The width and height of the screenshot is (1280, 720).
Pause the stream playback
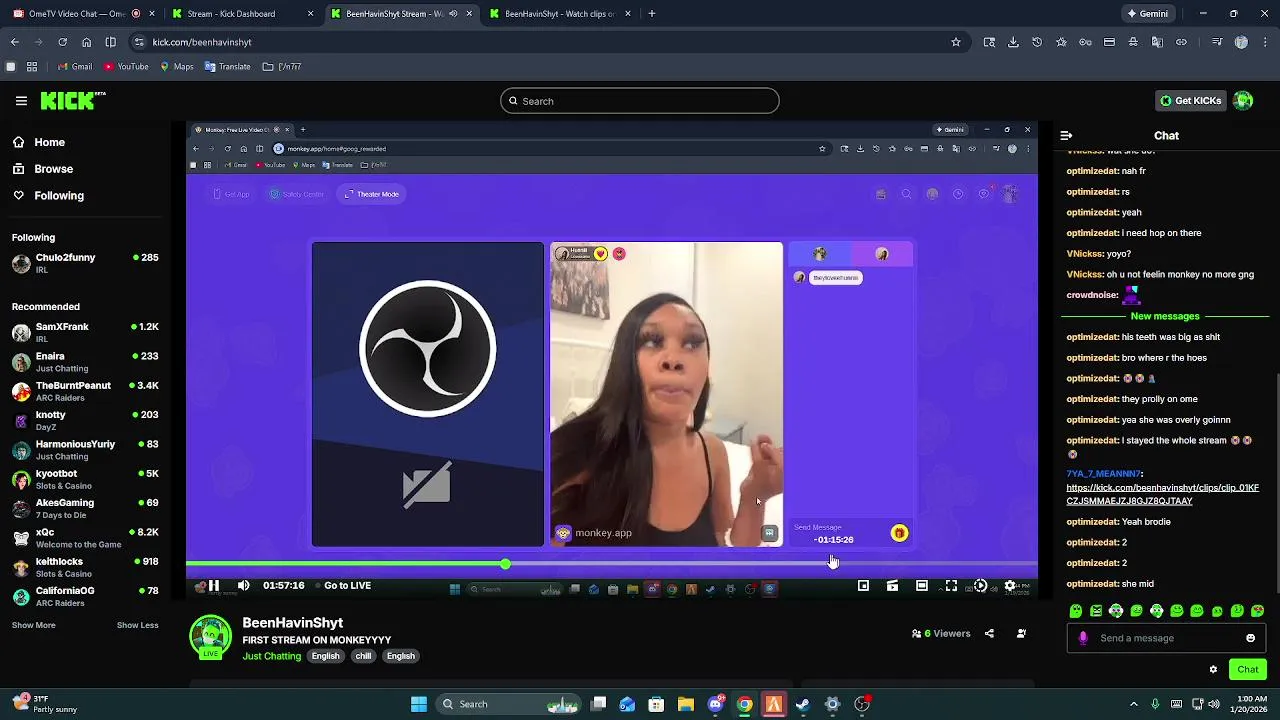click(213, 586)
